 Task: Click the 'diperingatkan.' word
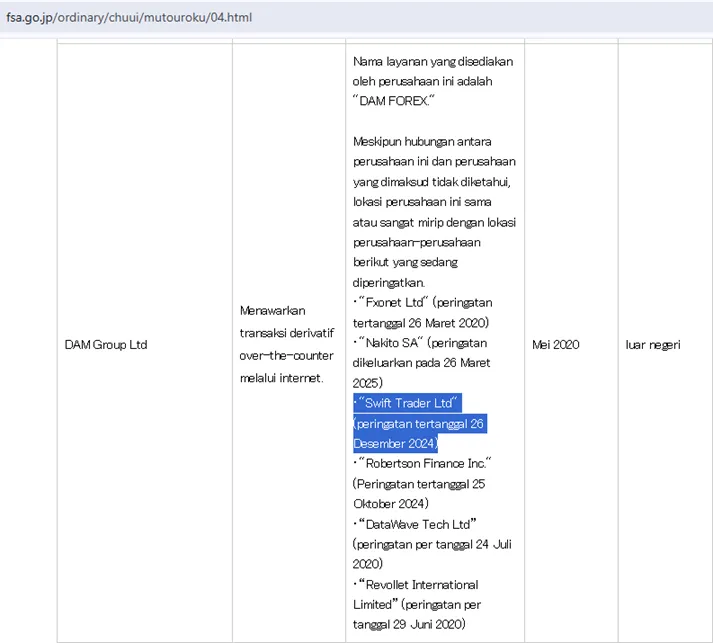click(x=389, y=283)
